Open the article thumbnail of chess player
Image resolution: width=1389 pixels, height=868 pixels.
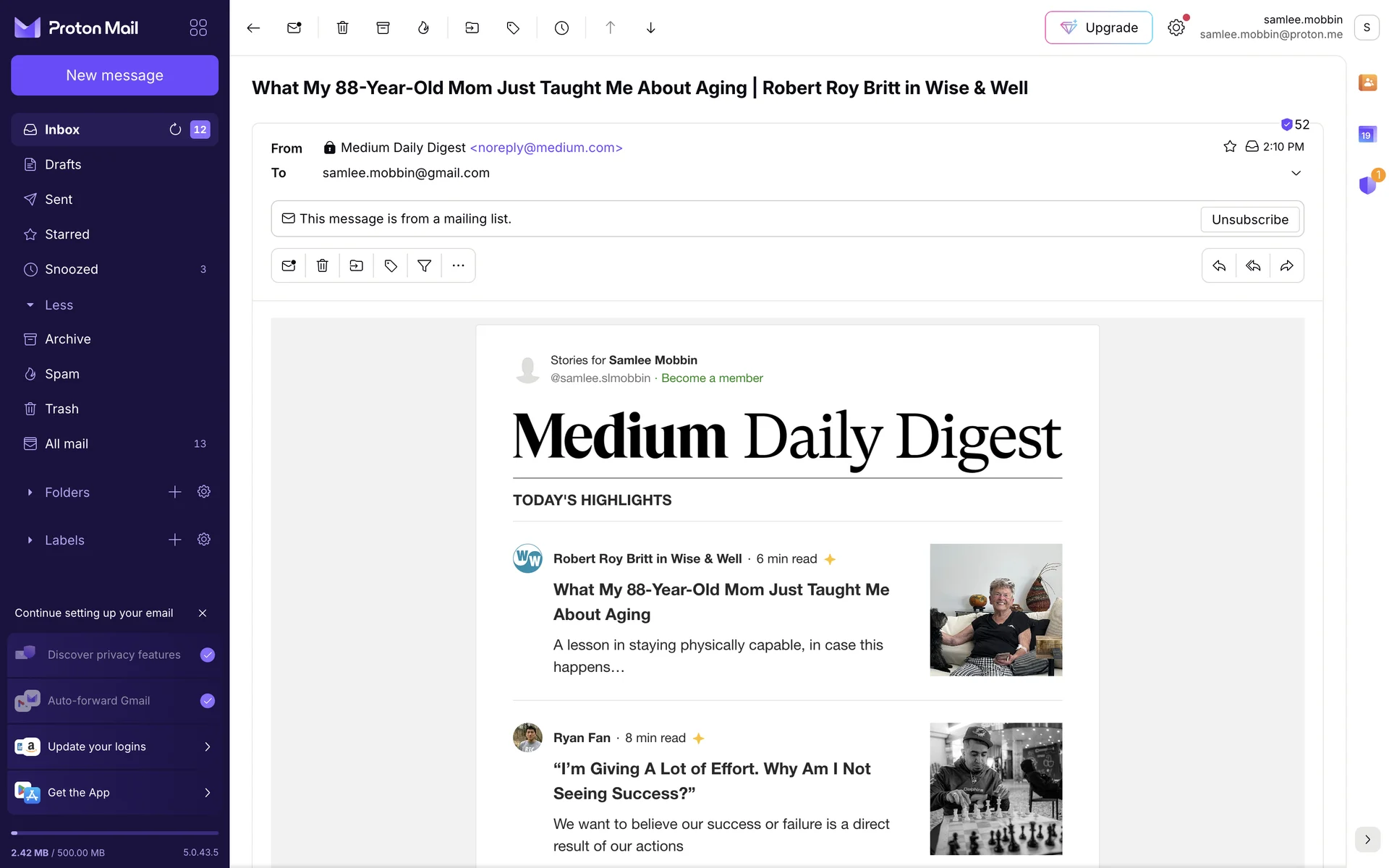tap(995, 788)
